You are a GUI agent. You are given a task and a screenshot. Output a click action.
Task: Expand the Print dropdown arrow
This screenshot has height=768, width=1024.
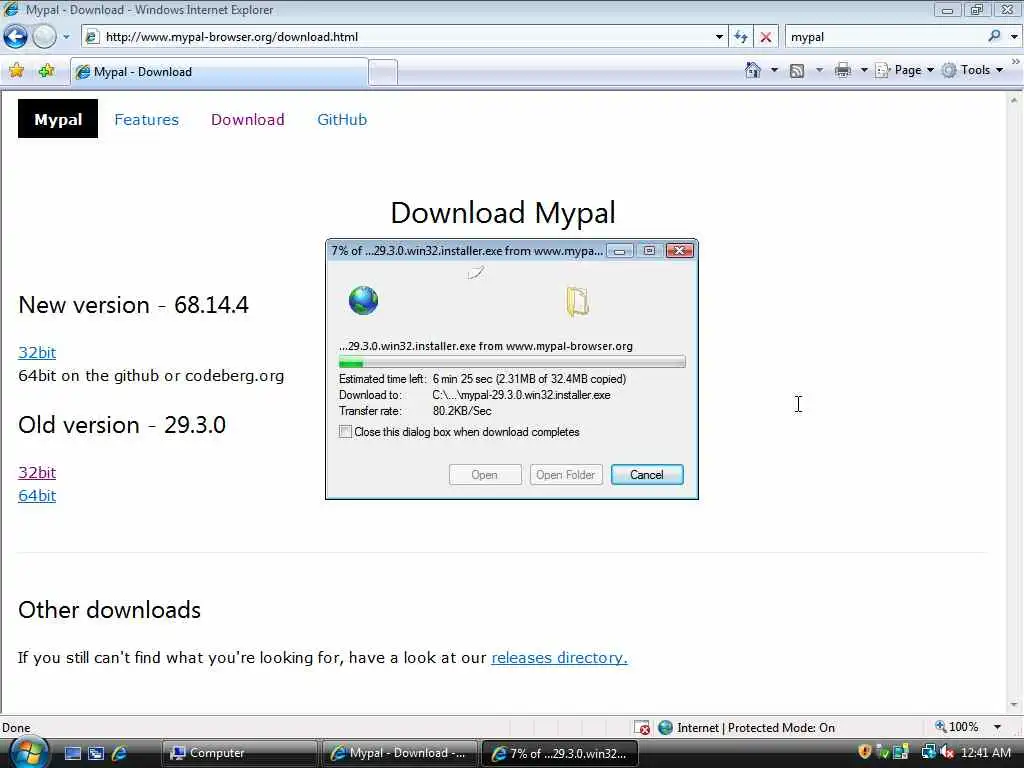[x=863, y=70]
